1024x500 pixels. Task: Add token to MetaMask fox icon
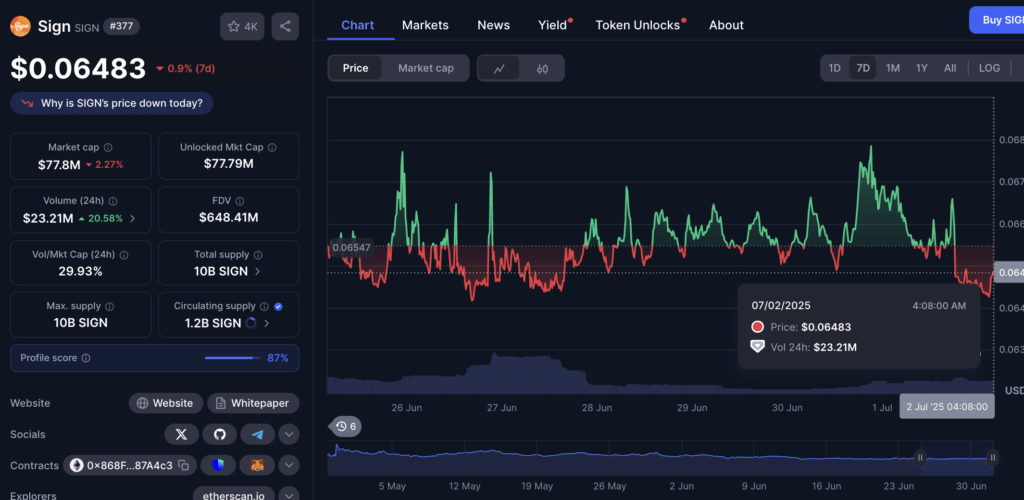[x=257, y=465]
